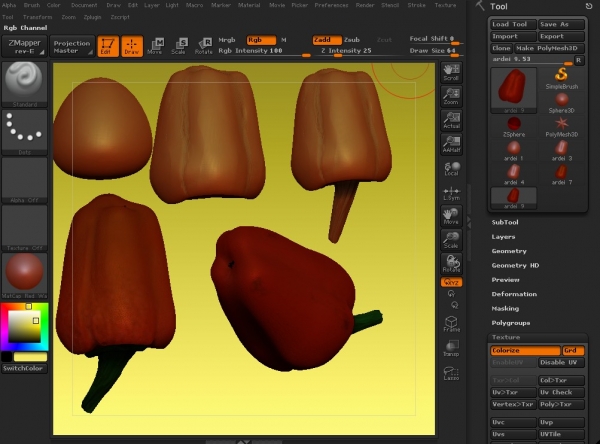
Task: Open the Dots stroke selector
Action: point(24,132)
